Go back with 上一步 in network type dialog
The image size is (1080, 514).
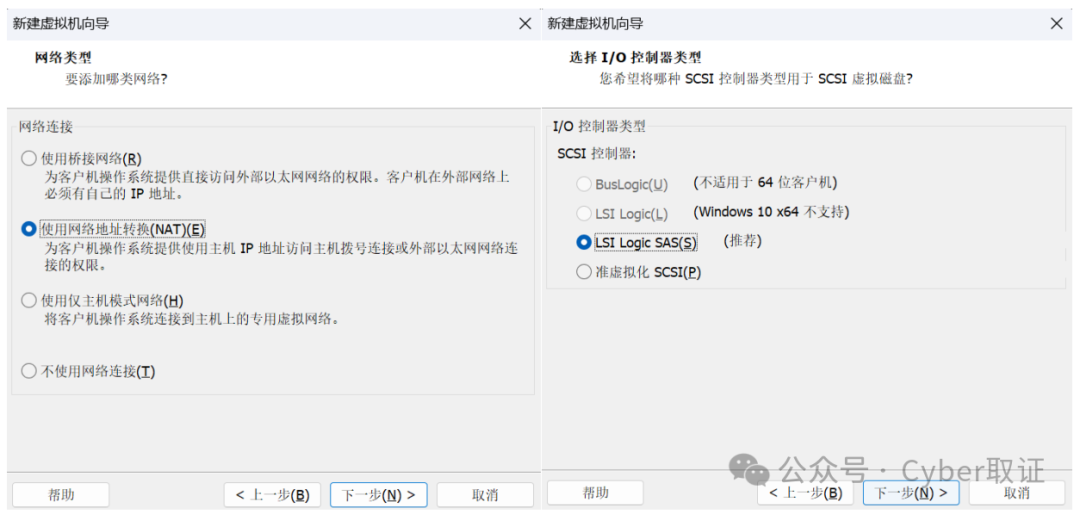click(x=272, y=495)
